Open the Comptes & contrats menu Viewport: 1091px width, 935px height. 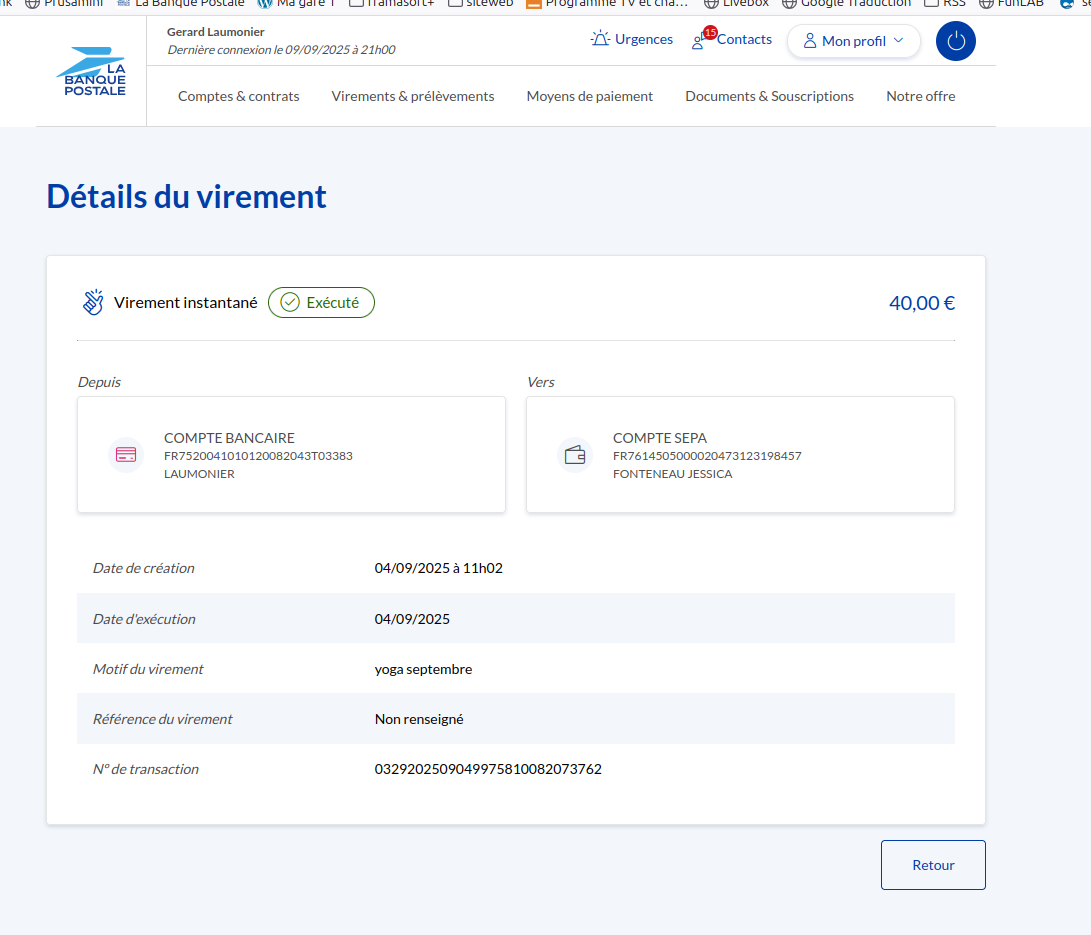coord(238,96)
